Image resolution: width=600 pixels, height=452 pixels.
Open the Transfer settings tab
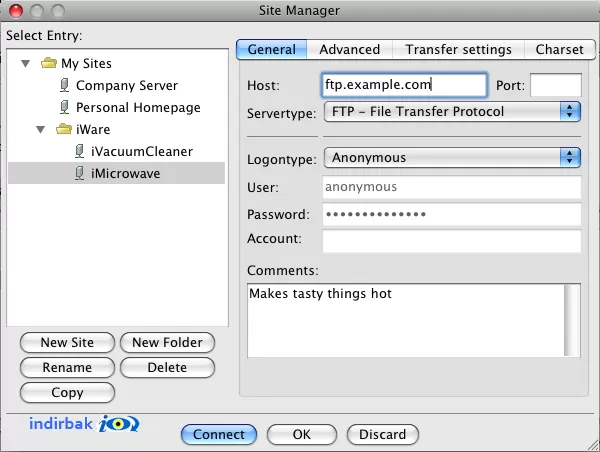pyautogui.click(x=458, y=49)
